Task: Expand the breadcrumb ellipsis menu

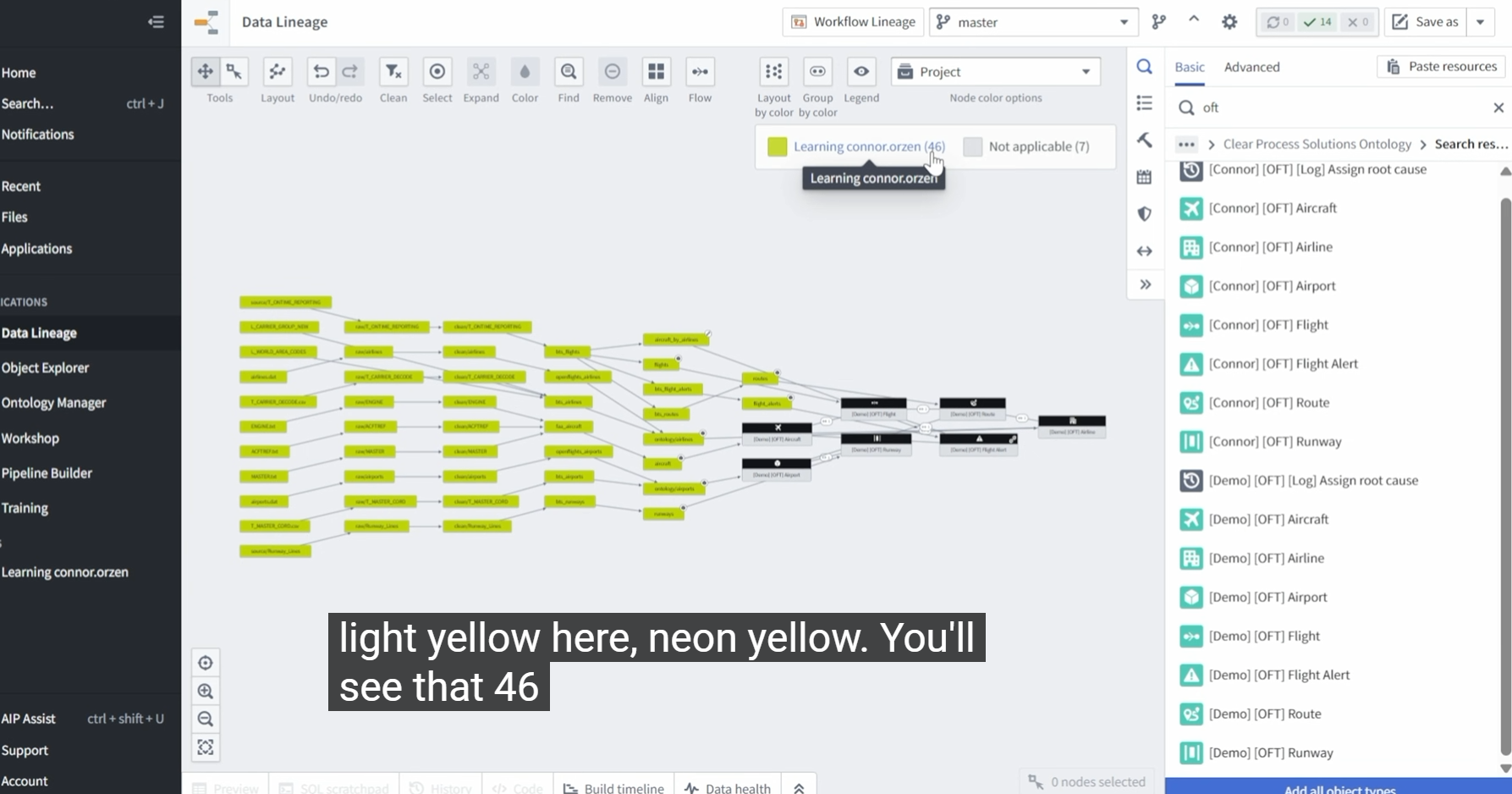Action: pos(1186,144)
